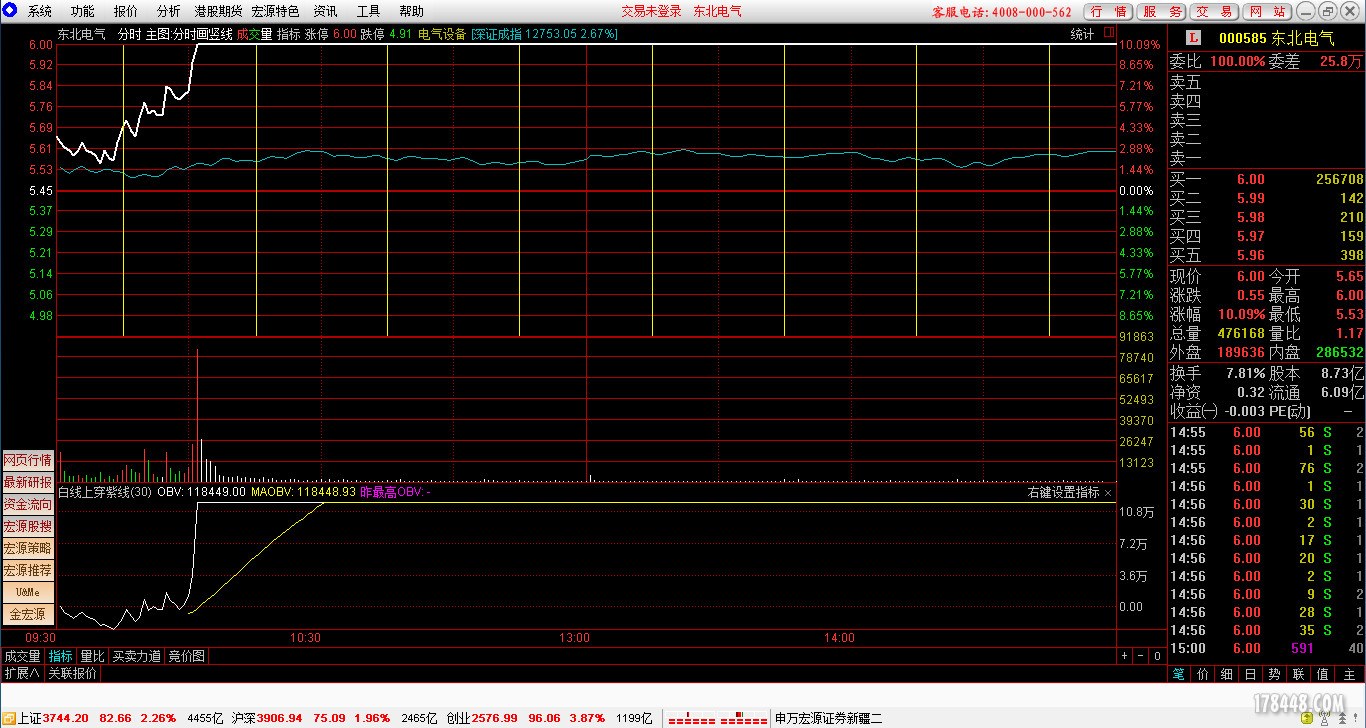Viewport: 1366px width, 728px height.
Task: Open the 宏源特色 menu
Action: (x=275, y=12)
